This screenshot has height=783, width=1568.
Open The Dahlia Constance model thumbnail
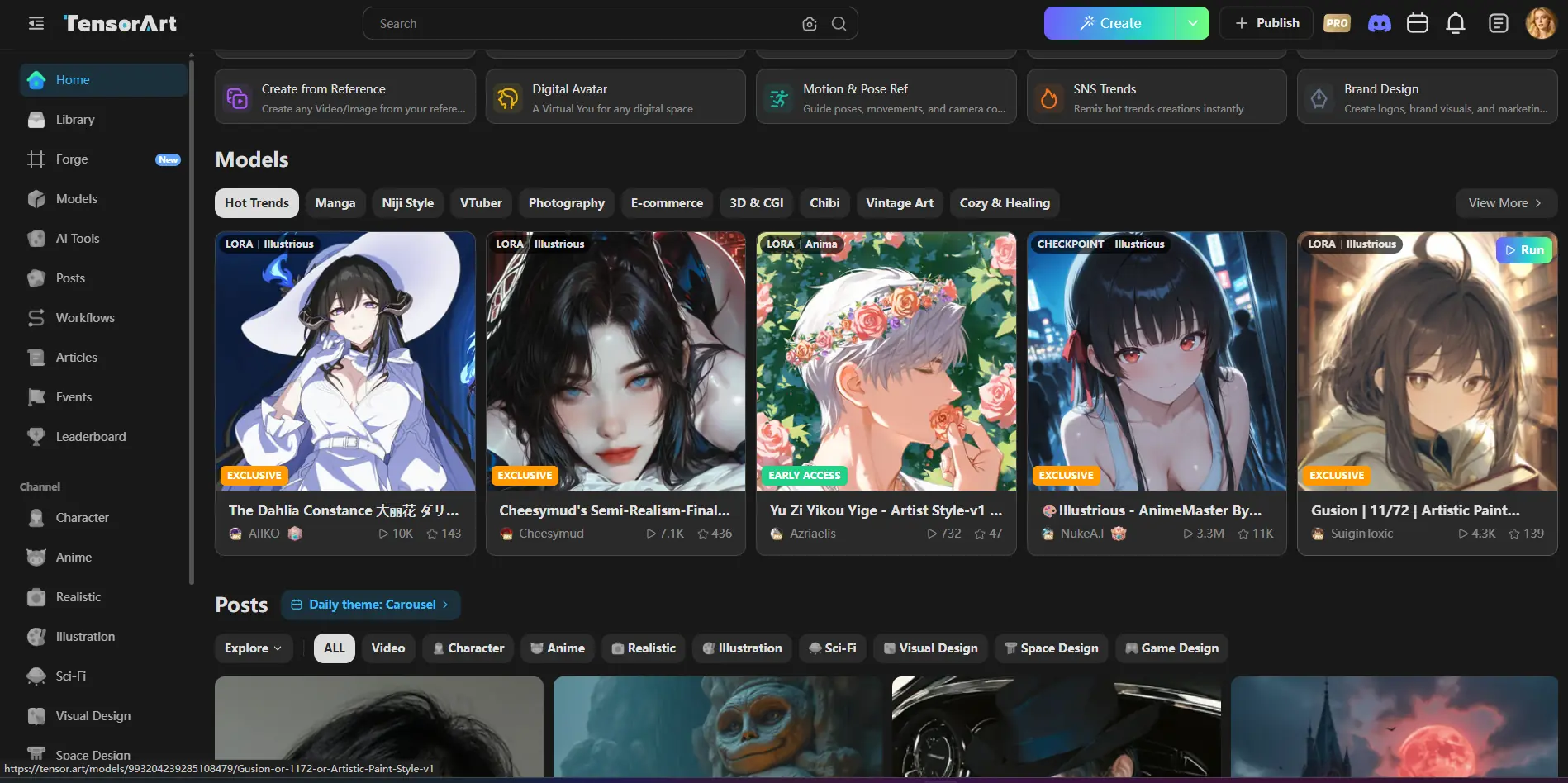tap(345, 361)
